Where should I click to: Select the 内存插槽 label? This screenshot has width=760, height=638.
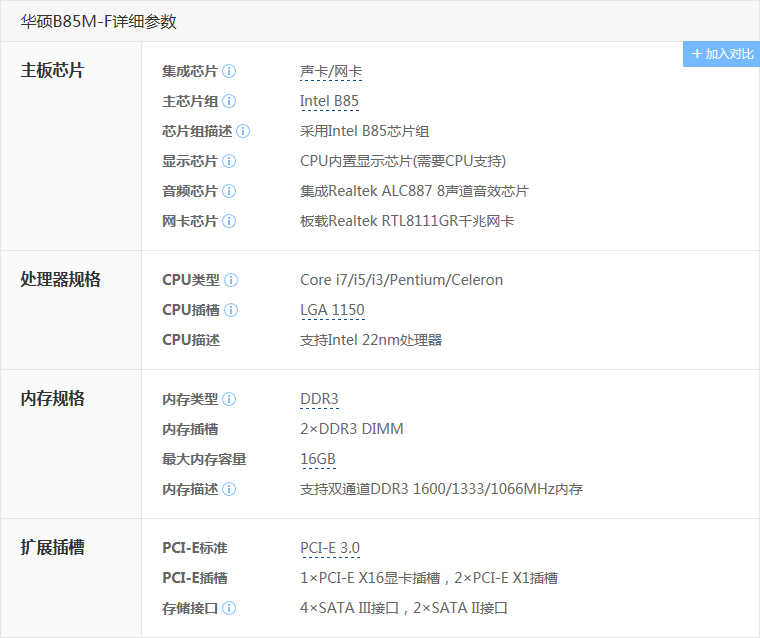pos(190,430)
